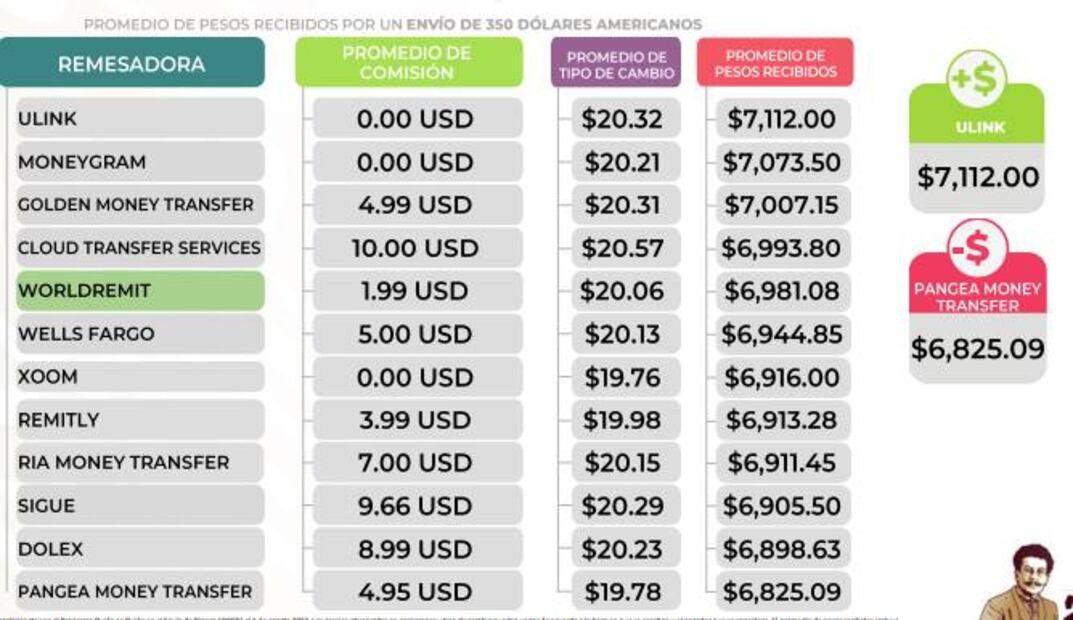
Task: Select the XOOM exchange rate $19.76 cell
Action: 623,377
